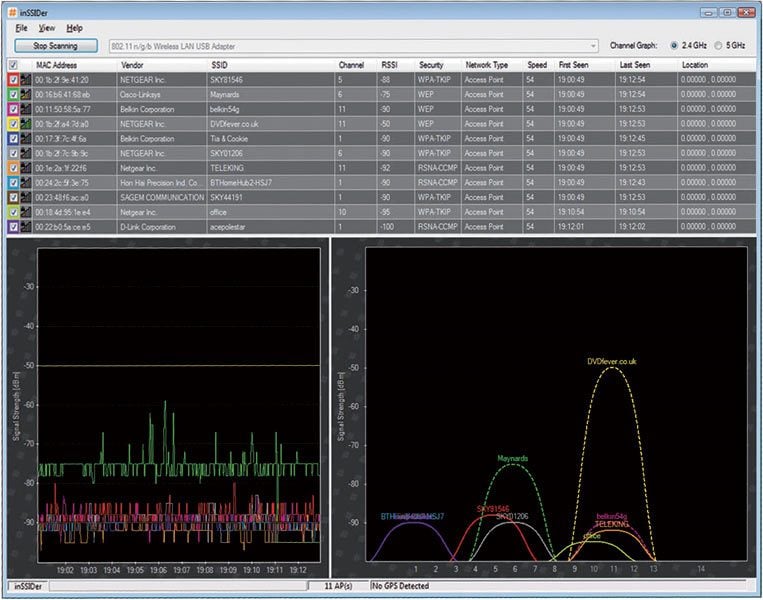Uncheck the Tia & Cookie network checkbox

point(14,139)
